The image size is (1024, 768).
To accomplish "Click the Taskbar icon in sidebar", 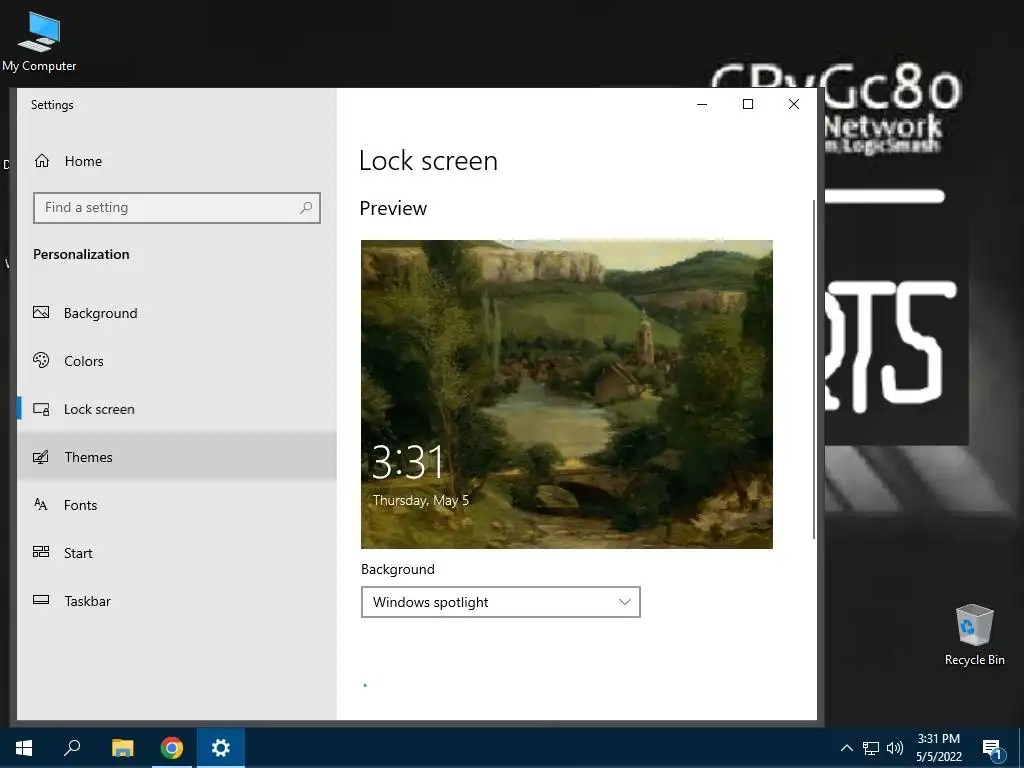I will (41, 600).
